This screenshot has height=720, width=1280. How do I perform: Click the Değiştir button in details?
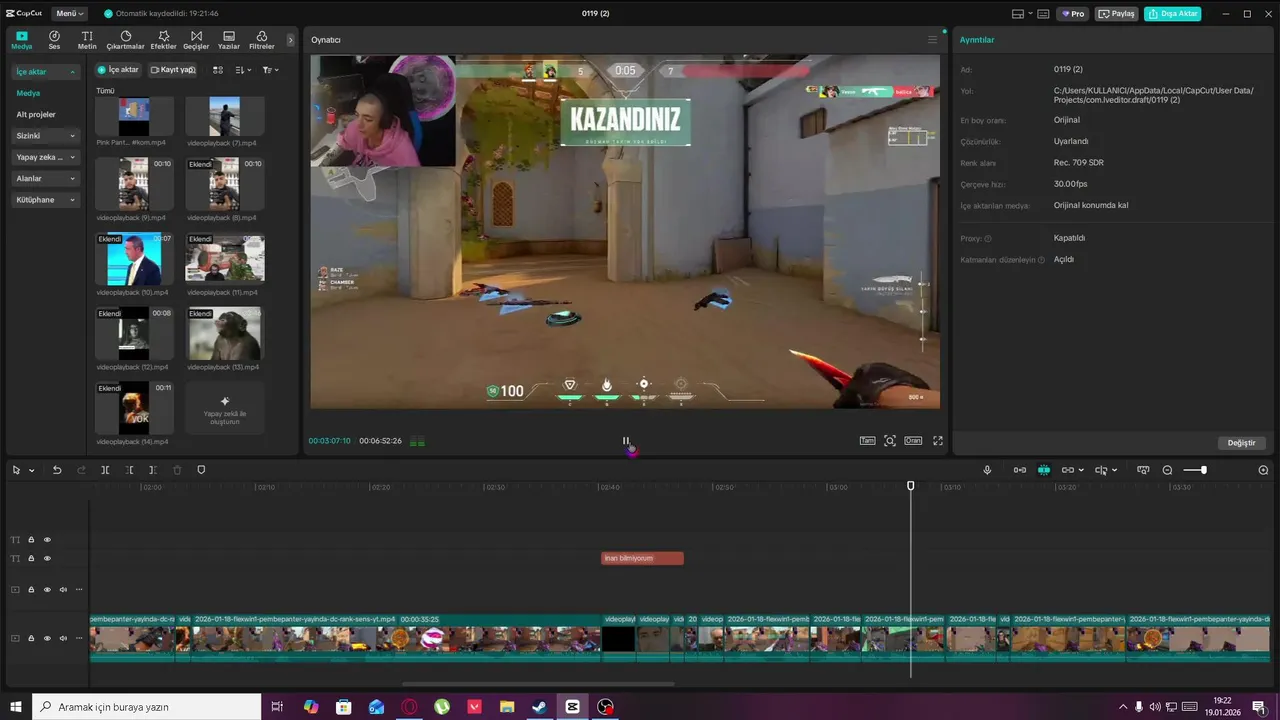point(1241,443)
